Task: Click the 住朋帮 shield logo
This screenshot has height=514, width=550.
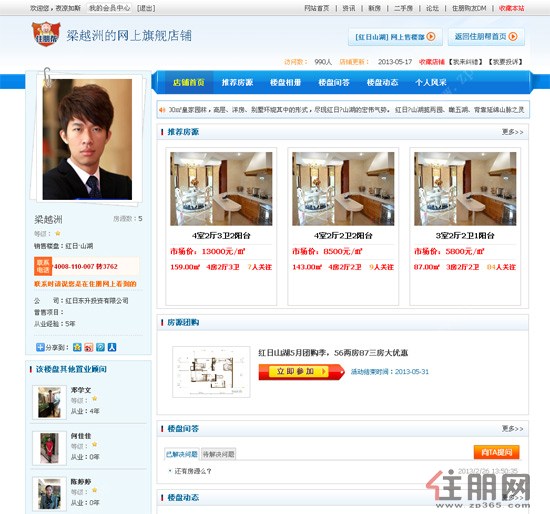Action: tap(46, 34)
